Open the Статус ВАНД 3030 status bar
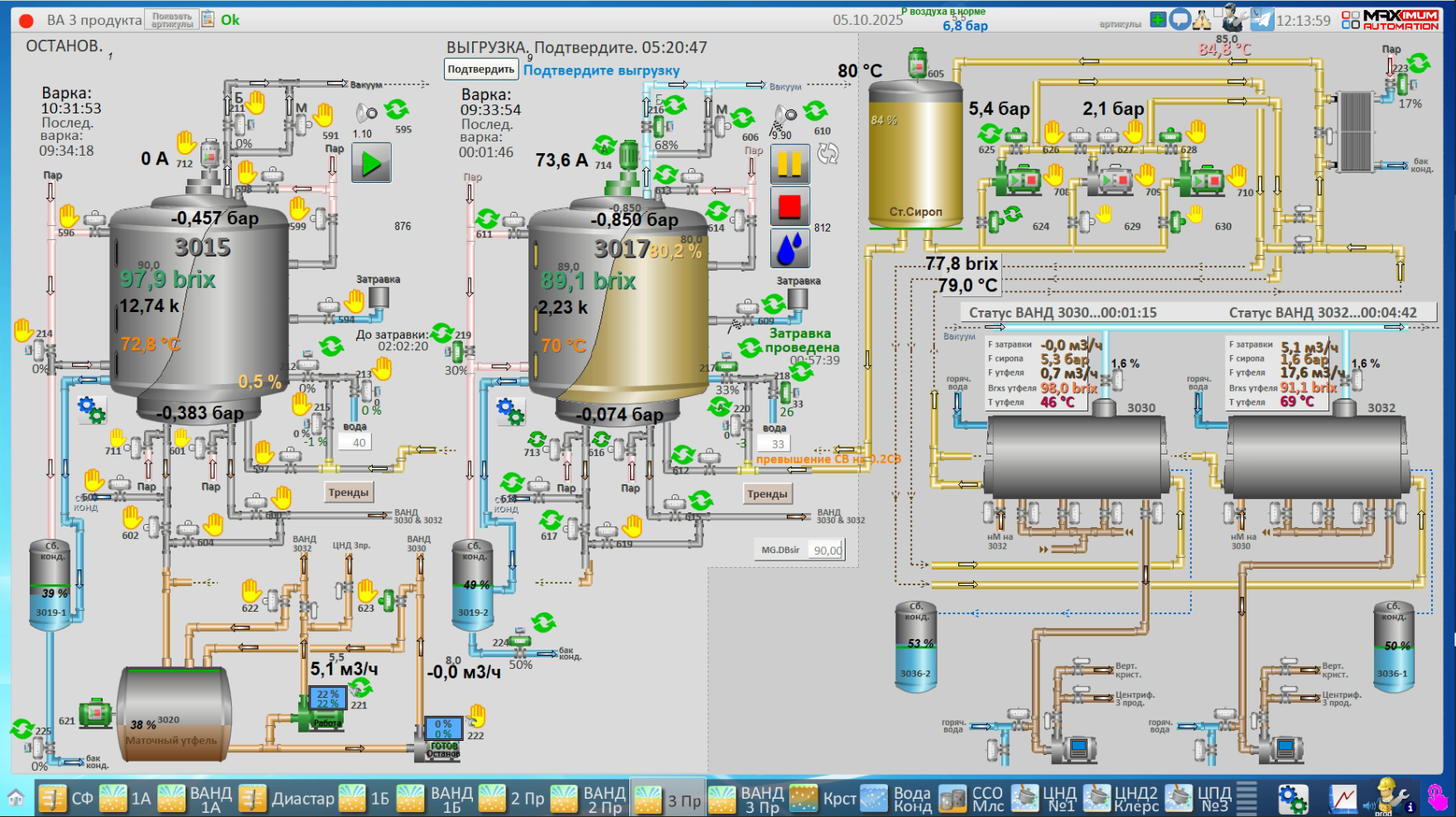 [x=1063, y=313]
